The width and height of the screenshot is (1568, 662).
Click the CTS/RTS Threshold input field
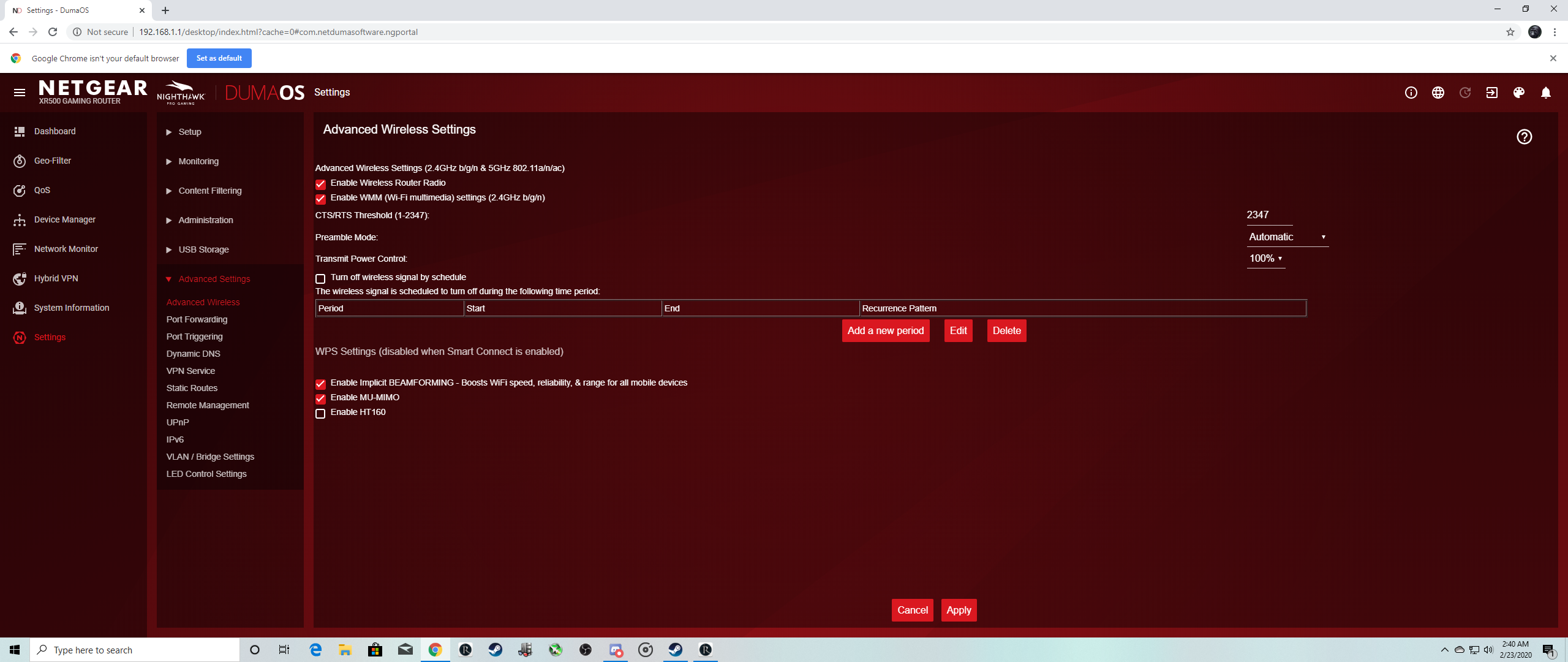tap(1268, 215)
